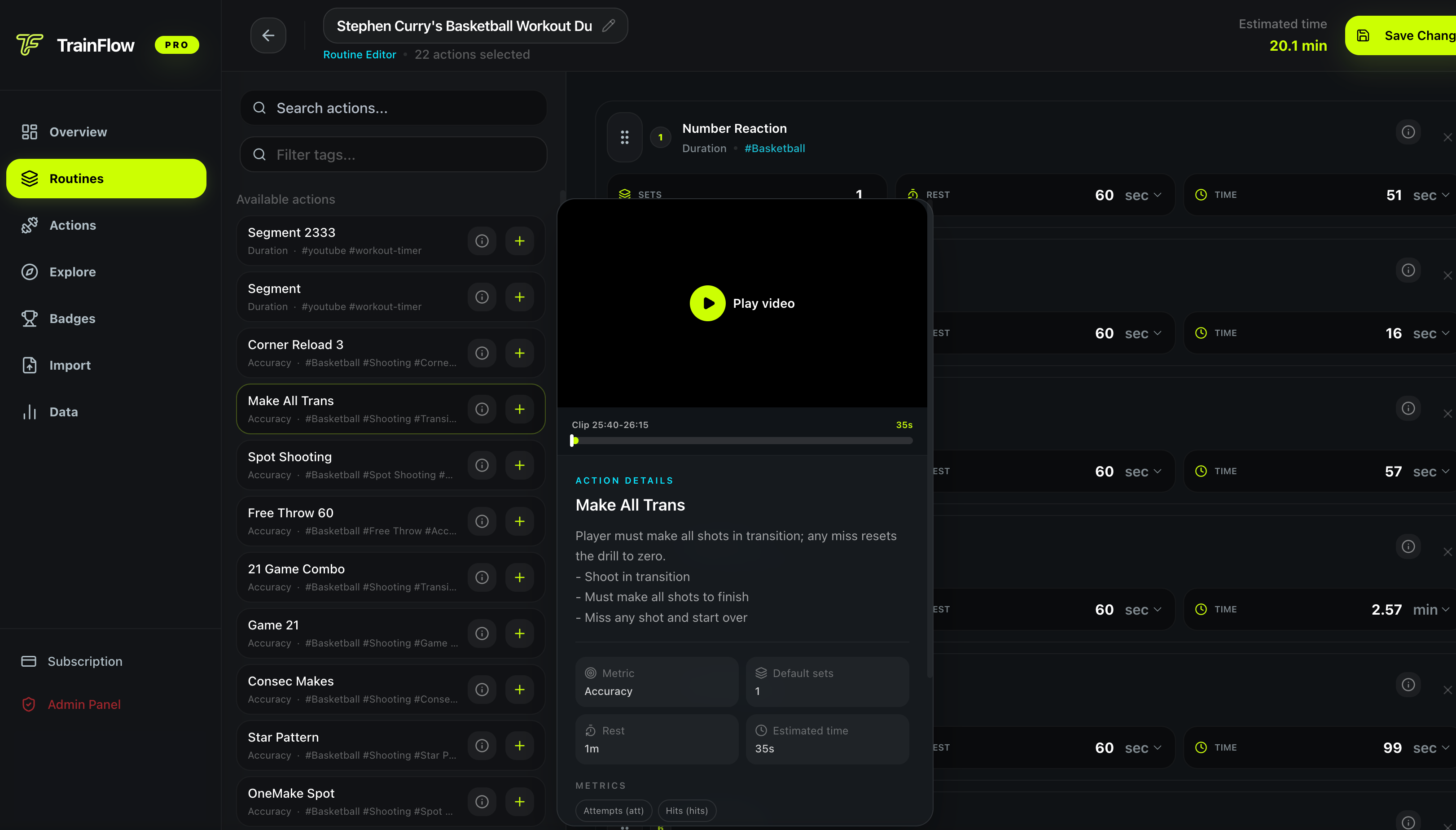Click Save Changes button
The width and height of the screenshot is (1456, 830).
(x=1401, y=35)
